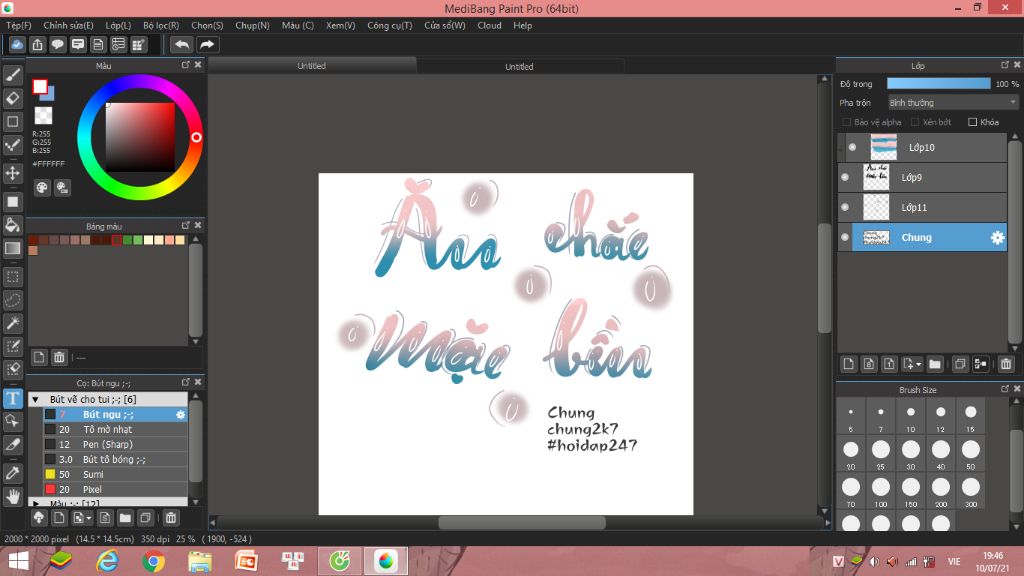
Task: Hide the Chung layer
Action: click(x=845, y=238)
